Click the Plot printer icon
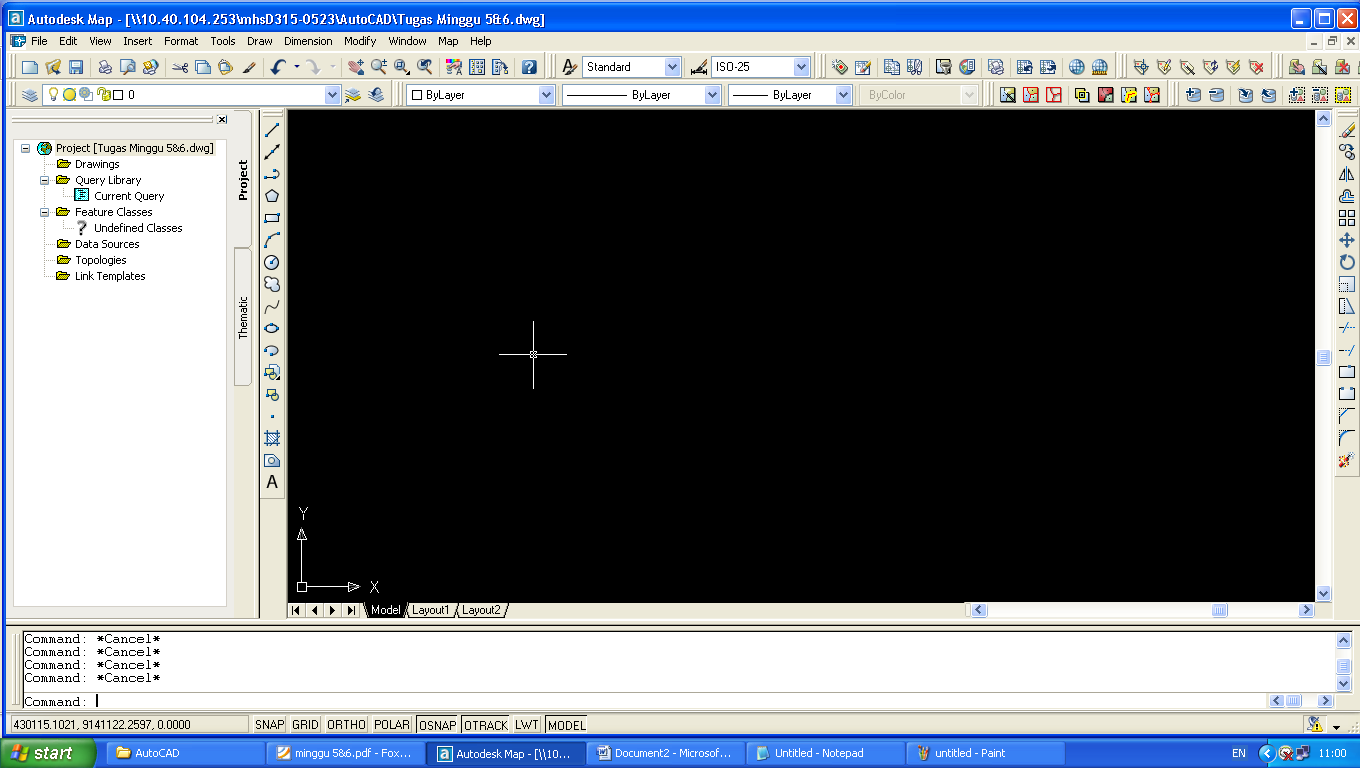The width and height of the screenshot is (1360, 768). [105, 67]
